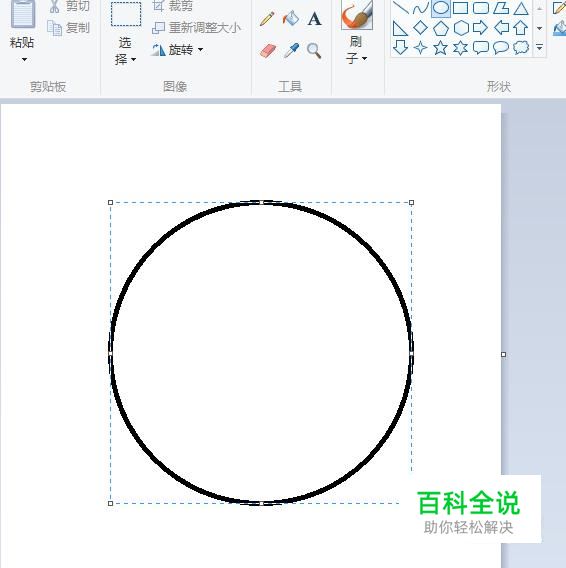
Task: Click the Crop (裁剪) button
Action: (x=173, y=6)
